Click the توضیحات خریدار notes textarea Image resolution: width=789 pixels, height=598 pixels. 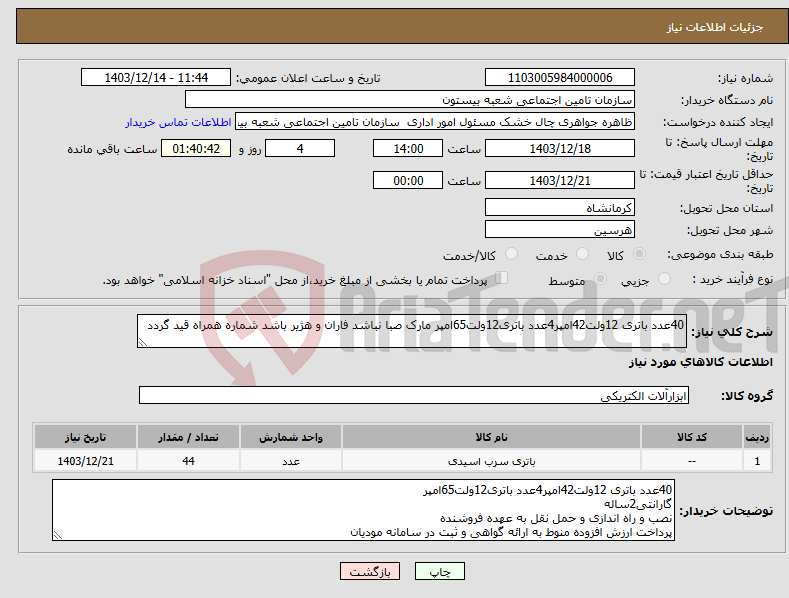tap(363, 510)
